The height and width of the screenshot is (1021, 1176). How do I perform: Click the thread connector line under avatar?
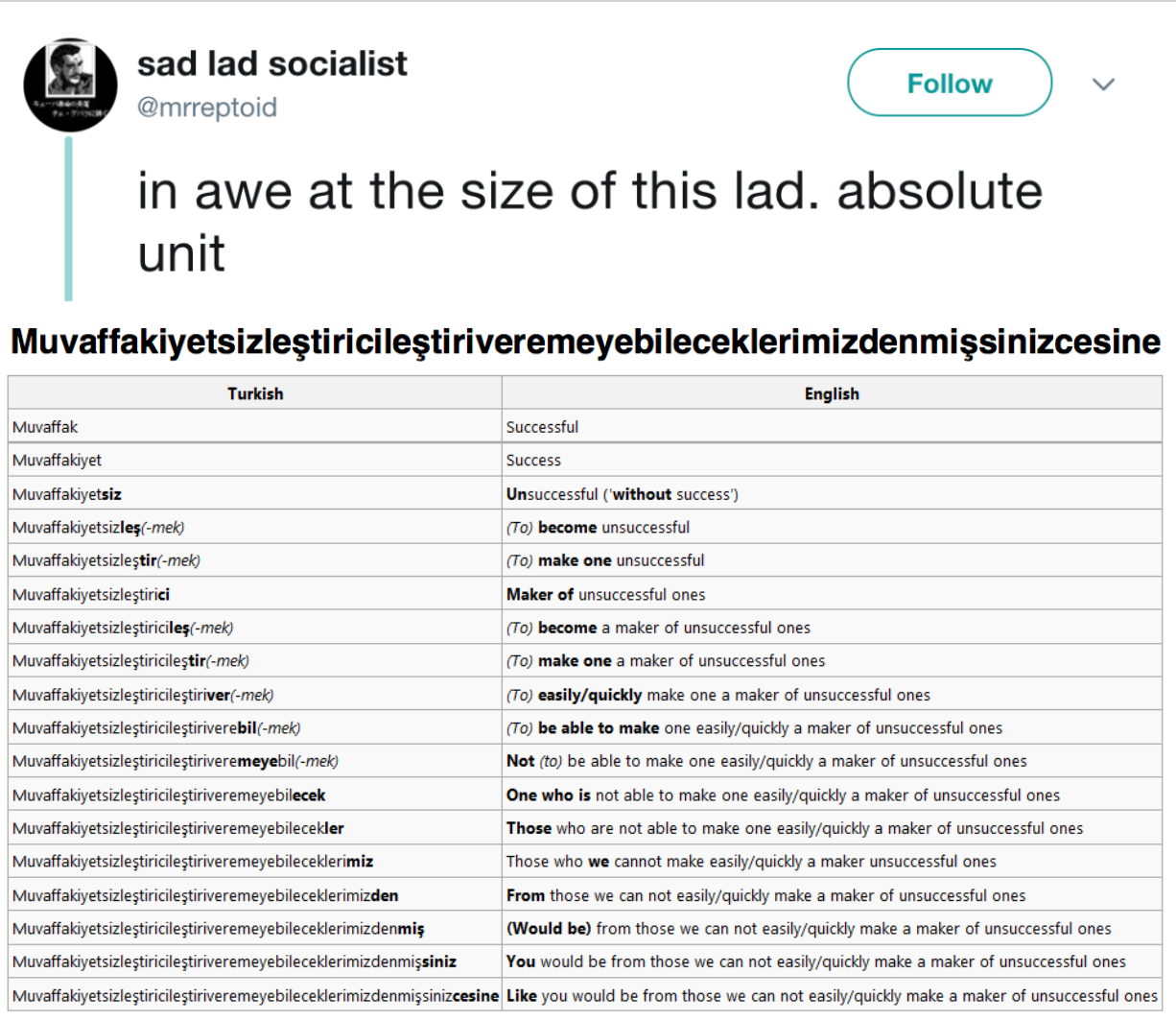(x=68, y=219)
